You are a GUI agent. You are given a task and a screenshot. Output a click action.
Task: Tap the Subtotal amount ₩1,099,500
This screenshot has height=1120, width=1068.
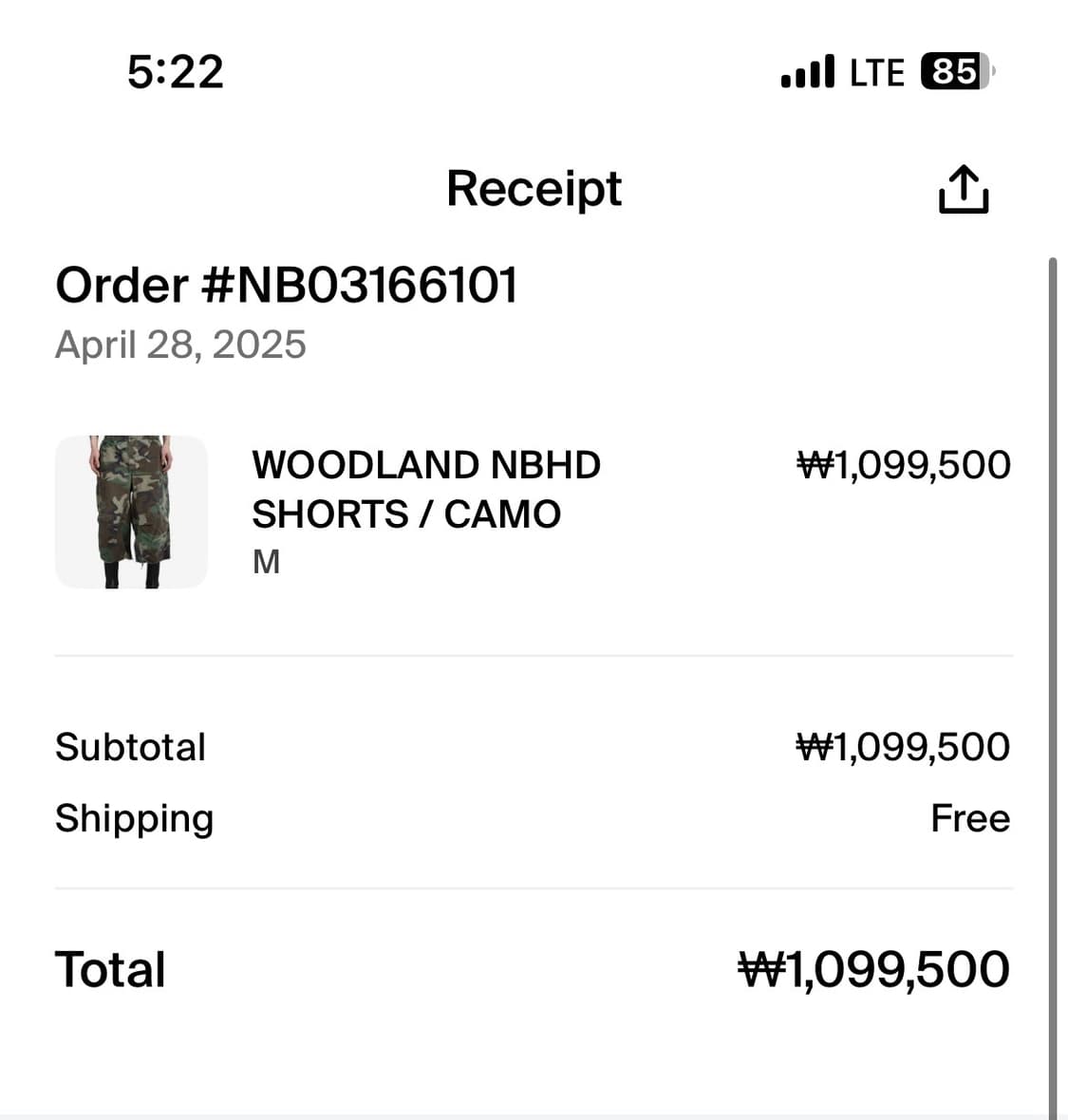coord(903,747)
